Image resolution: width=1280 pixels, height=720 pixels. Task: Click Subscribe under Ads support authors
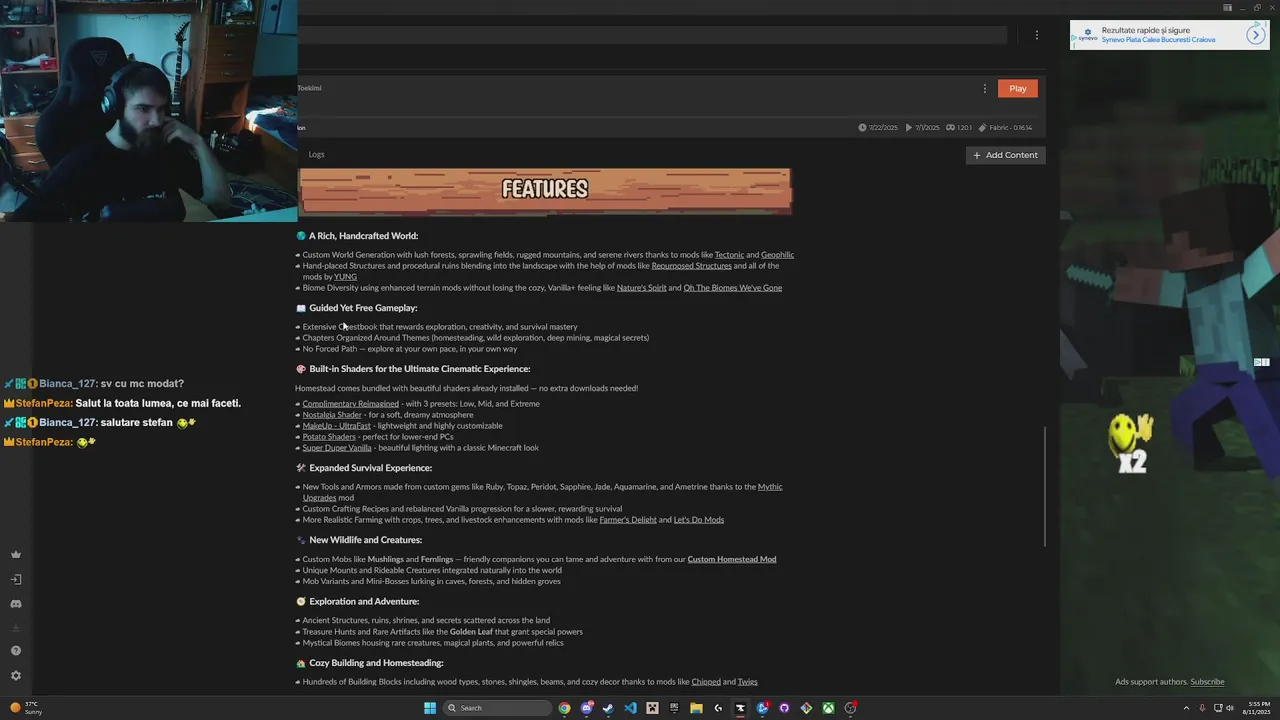[x=1207, y=682]
